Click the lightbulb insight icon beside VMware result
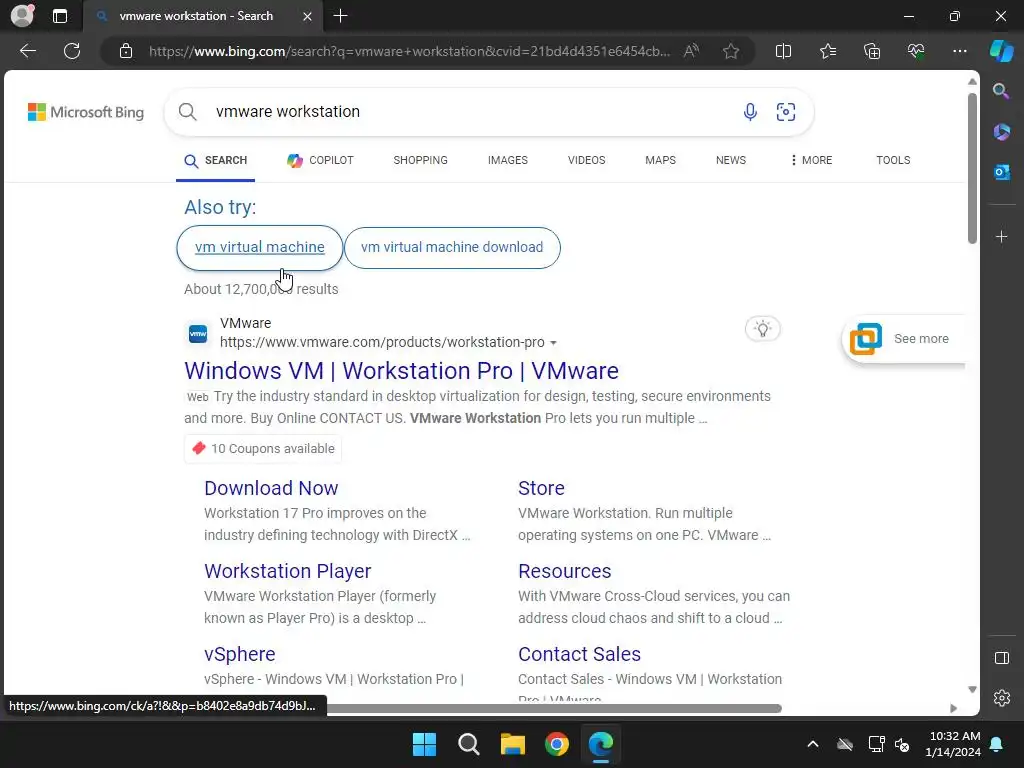The height and width of the screenshot is (768, 1024). pyautogui.click(x=763, y=328)
